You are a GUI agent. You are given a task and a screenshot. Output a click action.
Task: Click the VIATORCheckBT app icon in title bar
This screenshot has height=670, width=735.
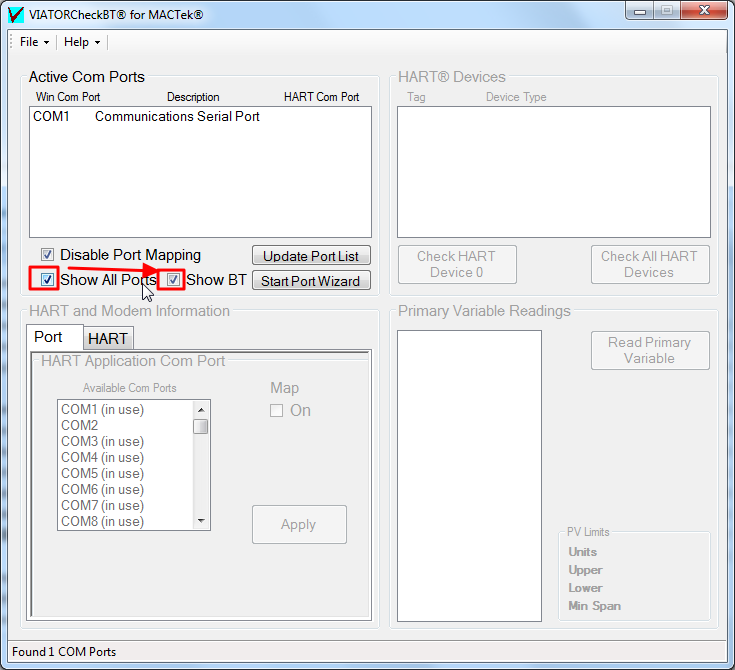click(15, 15)
